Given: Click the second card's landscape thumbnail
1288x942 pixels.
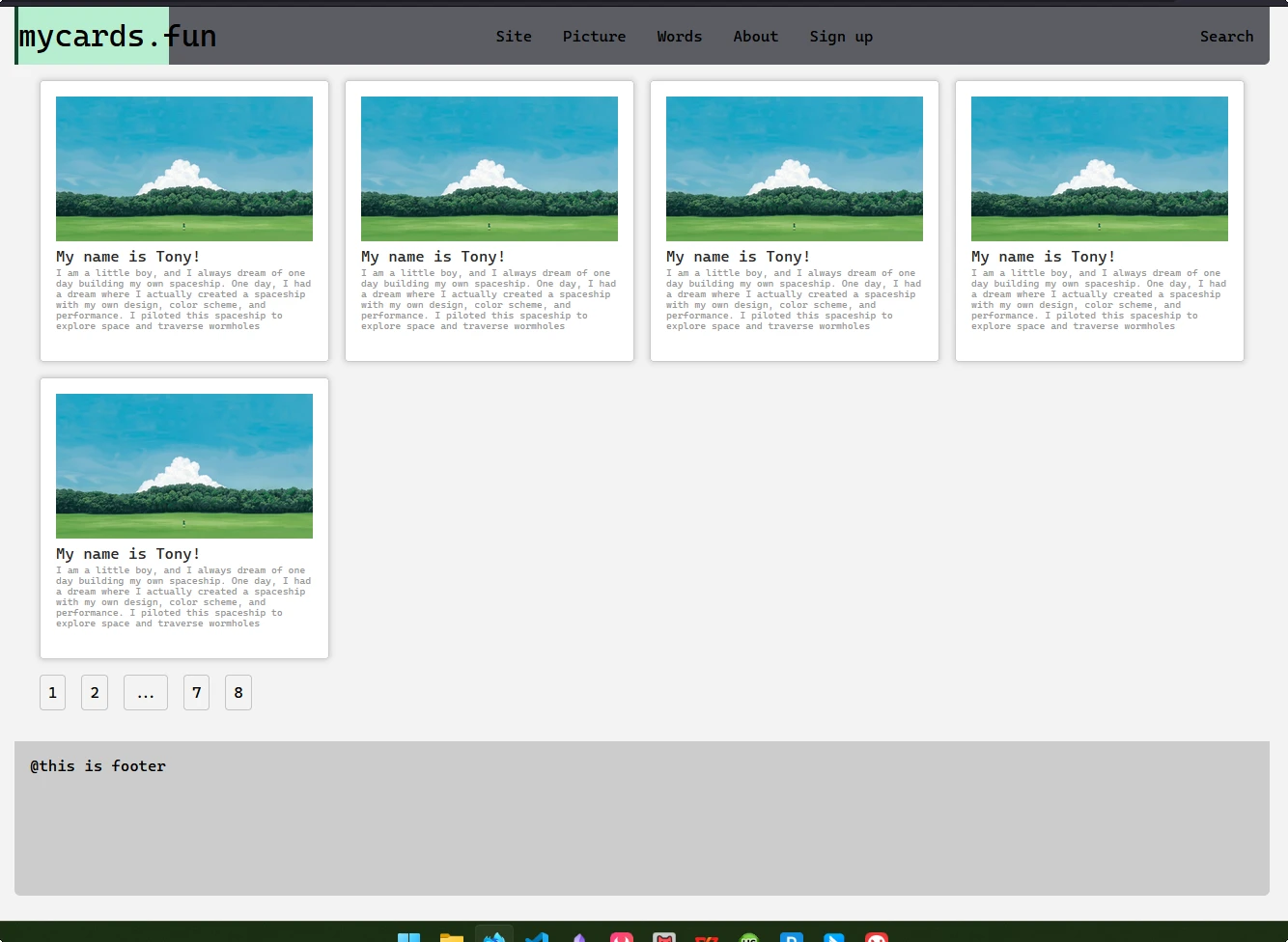Looking at the screenshot, I should pos(490,169).
